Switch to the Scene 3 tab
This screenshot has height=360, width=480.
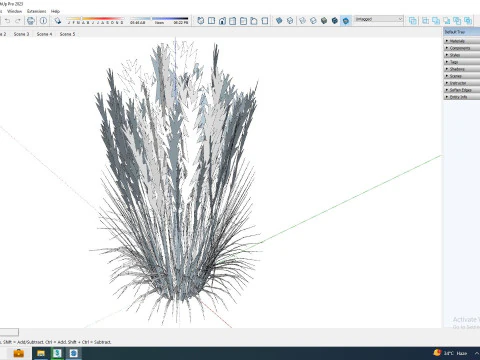click(x=21, y=34)
